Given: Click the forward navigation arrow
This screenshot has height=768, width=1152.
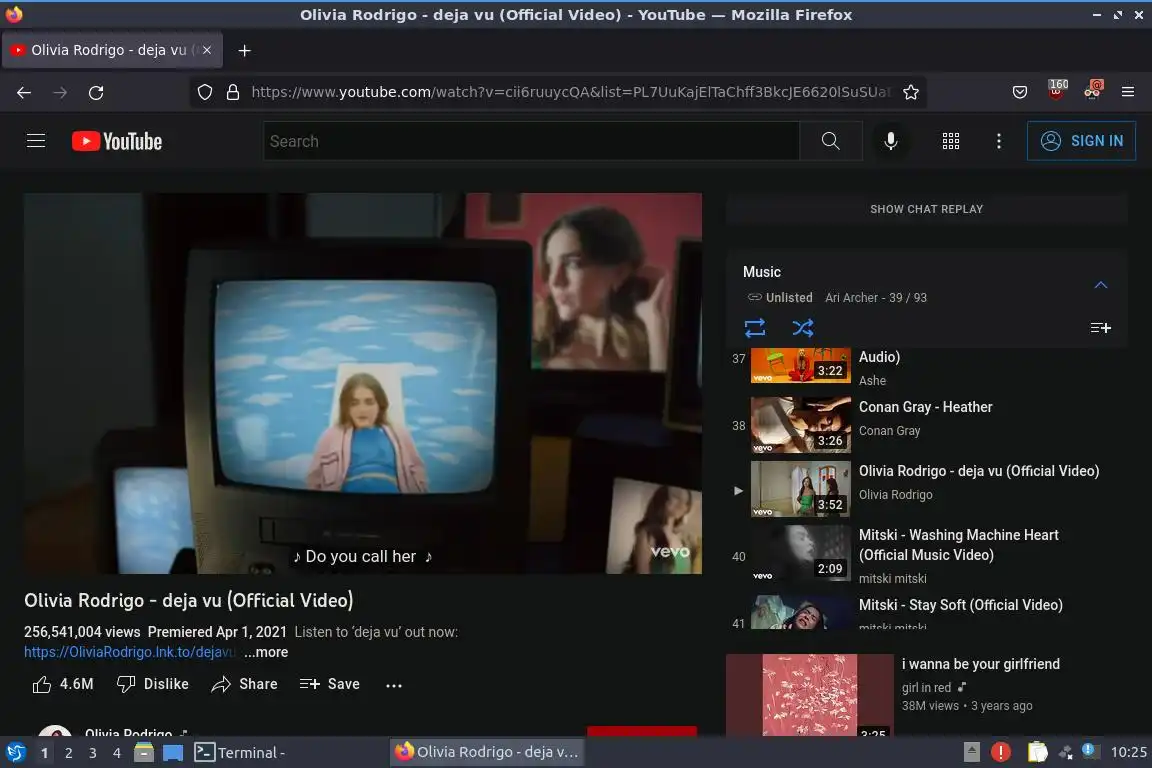Looking at the screenshot, I should [60, 93].
